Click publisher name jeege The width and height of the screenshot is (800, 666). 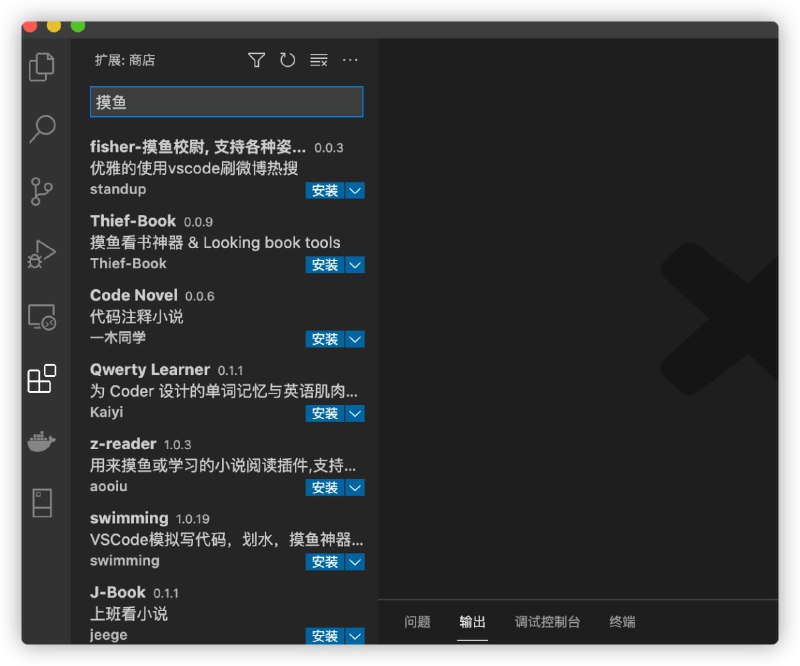tap(109, 635)
